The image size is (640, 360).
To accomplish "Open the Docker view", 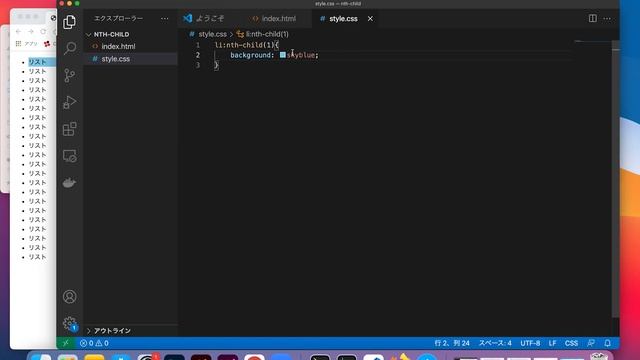I will [x=69, y=182].
